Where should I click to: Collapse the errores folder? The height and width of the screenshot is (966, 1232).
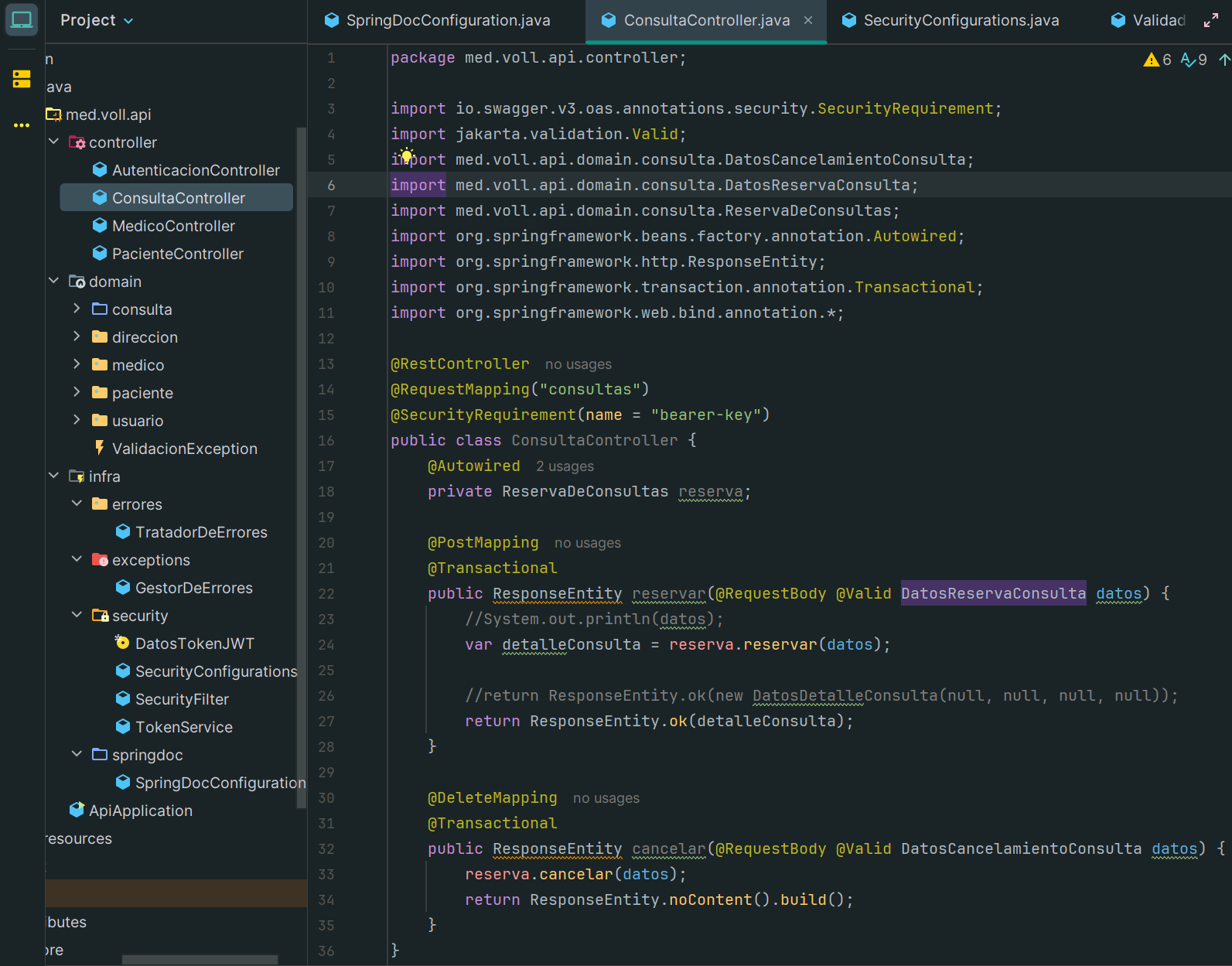tap(77, 503)
